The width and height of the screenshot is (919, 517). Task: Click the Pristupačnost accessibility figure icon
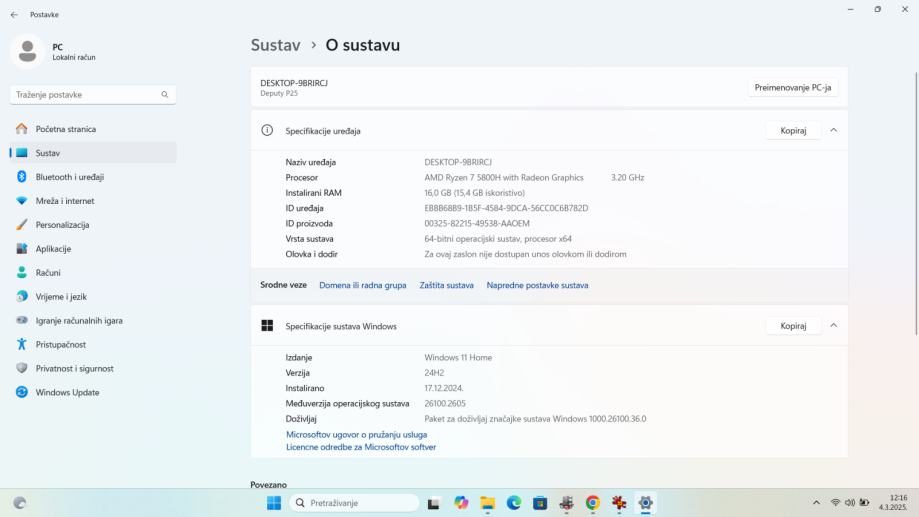[22, 345]
